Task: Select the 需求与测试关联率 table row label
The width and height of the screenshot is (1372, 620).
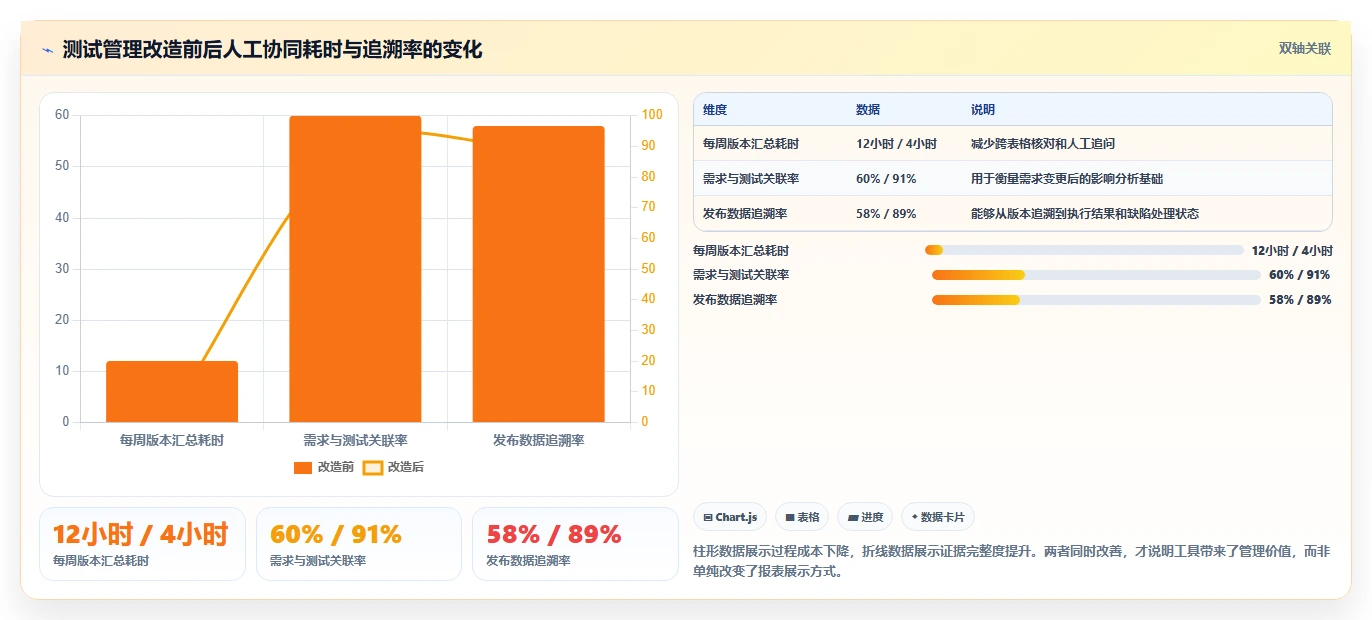Action: [x=751, y=179]
